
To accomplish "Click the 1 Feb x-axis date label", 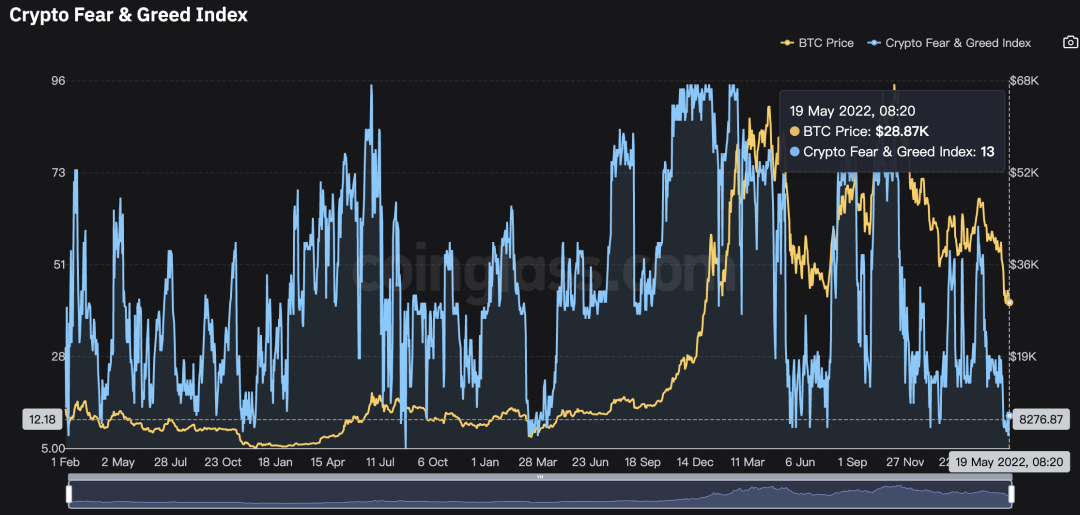I will tap(65, 463).
